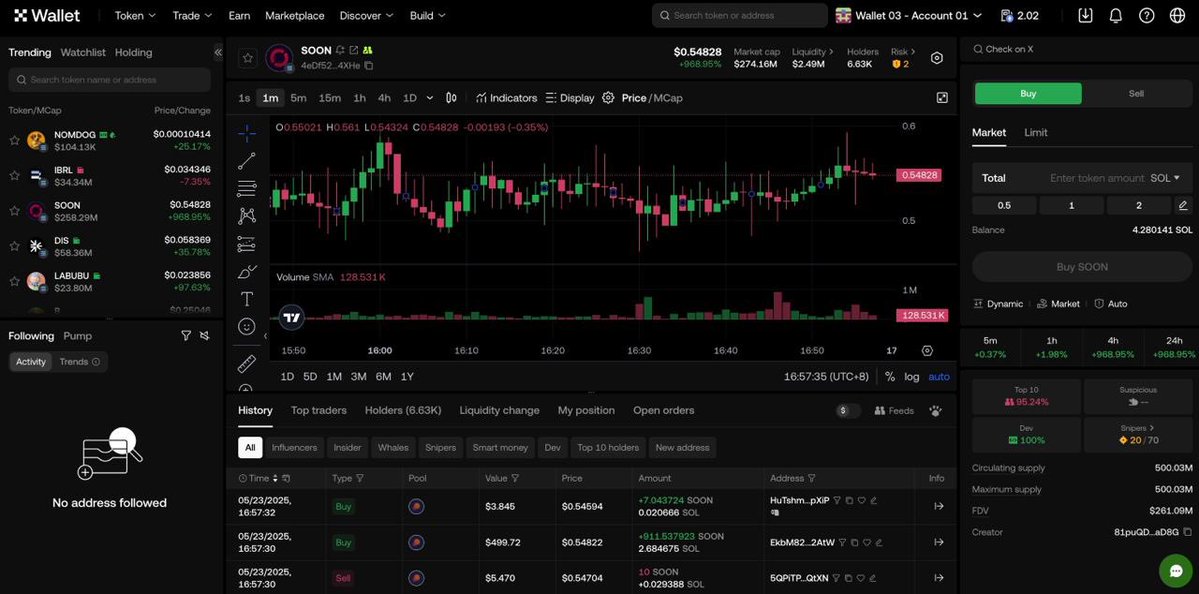Open the SOON token settings hexagon icon

937,58
